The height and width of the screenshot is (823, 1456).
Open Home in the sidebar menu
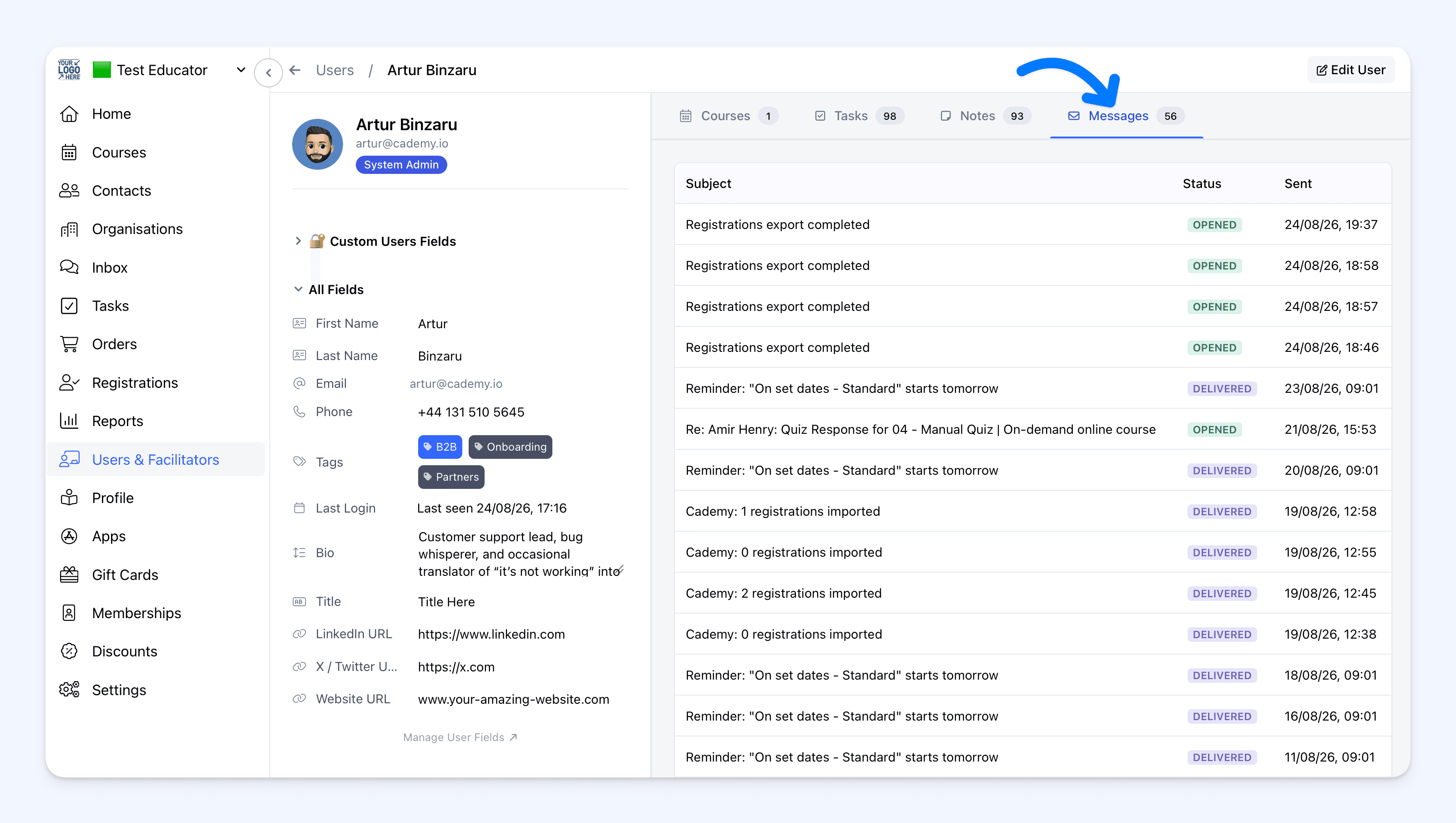coord(156,114)
